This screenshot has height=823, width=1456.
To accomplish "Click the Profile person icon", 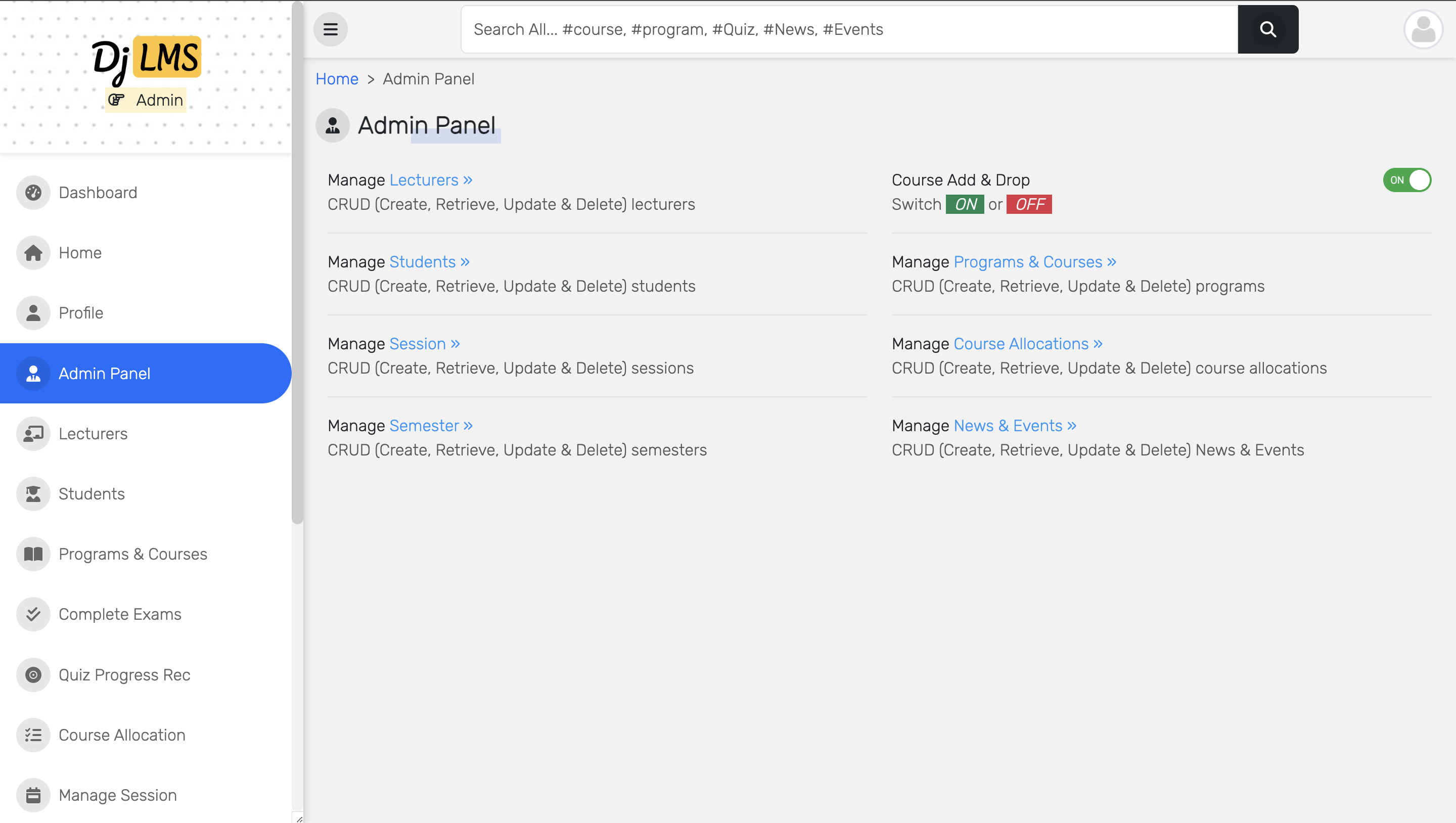I will 33,312.
